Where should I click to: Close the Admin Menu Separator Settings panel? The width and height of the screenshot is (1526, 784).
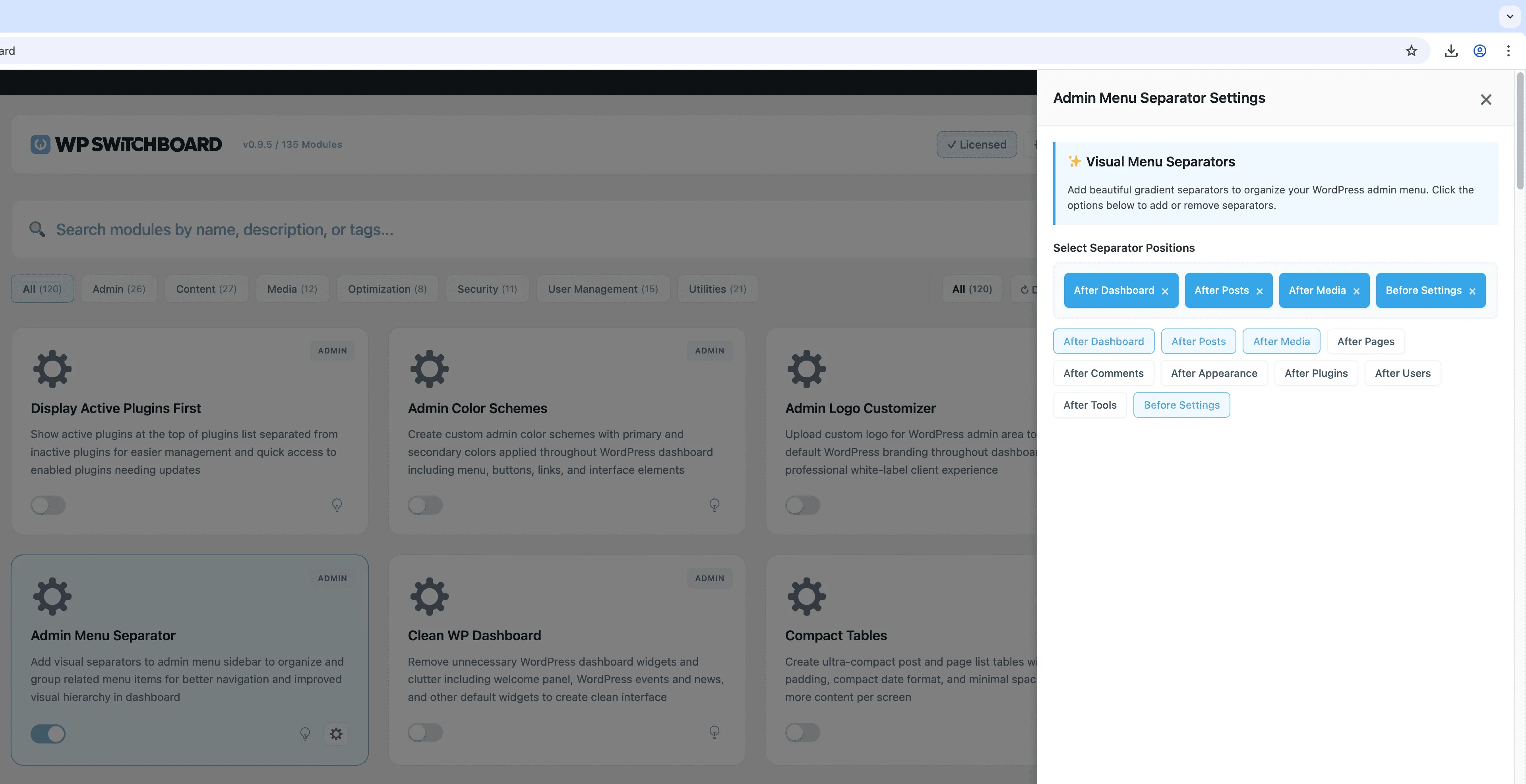1486,99
